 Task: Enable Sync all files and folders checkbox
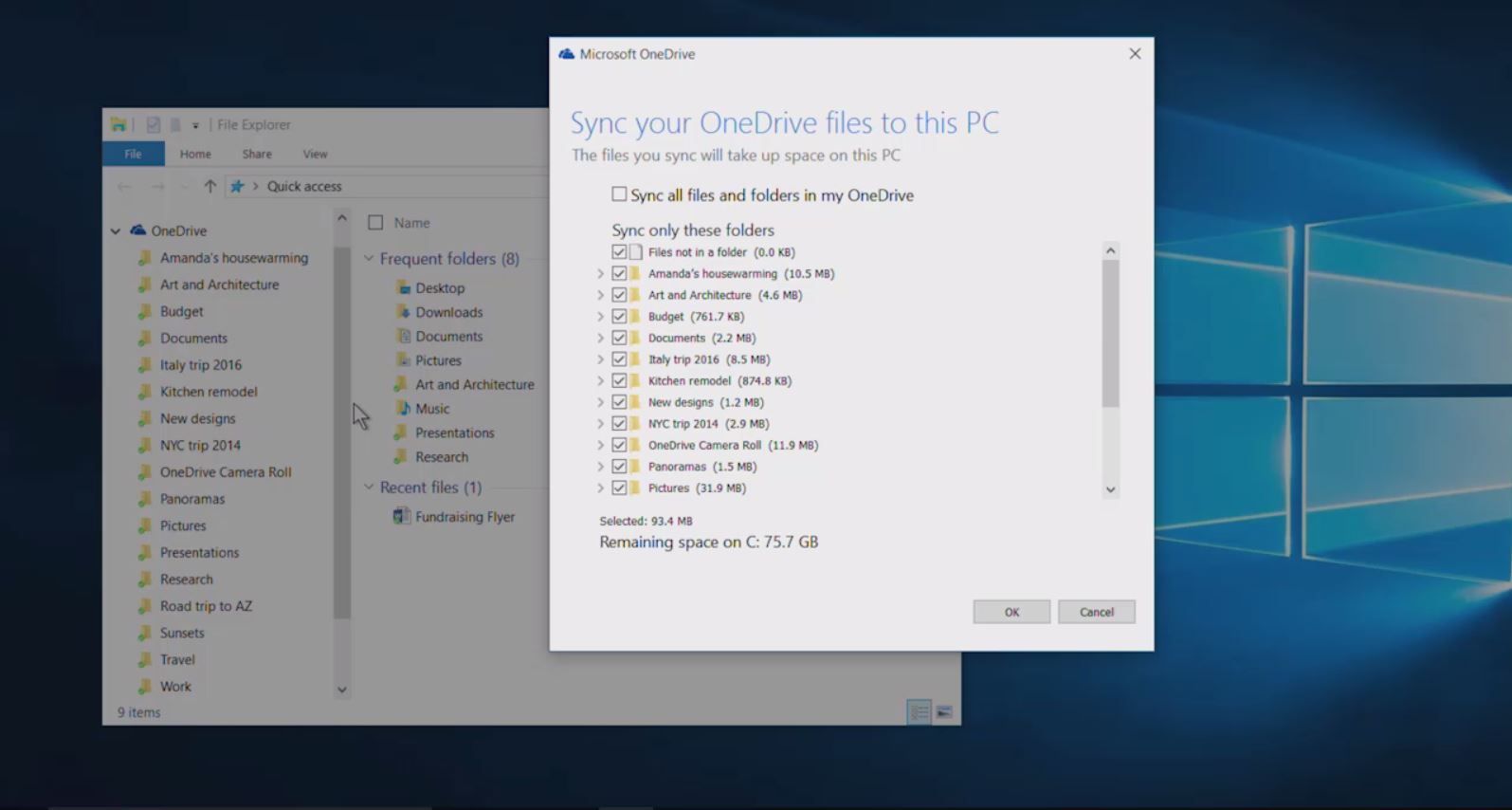coord(619,194)
